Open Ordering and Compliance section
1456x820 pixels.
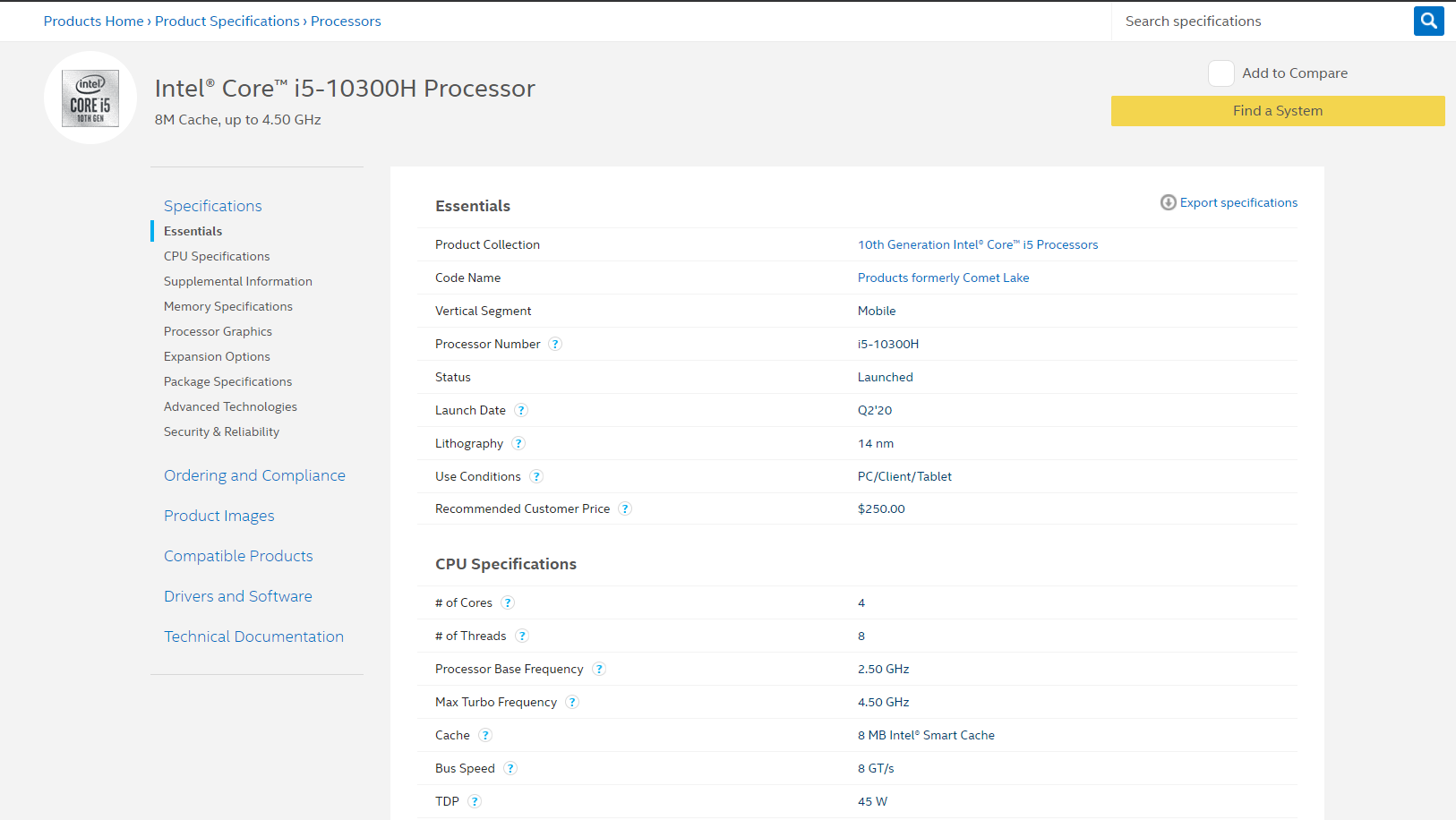coord(254,475)
